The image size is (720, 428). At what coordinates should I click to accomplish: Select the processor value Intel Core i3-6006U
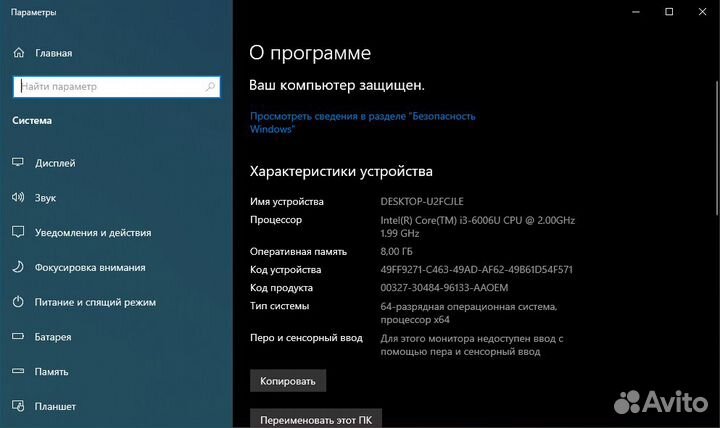pos(478,226)
